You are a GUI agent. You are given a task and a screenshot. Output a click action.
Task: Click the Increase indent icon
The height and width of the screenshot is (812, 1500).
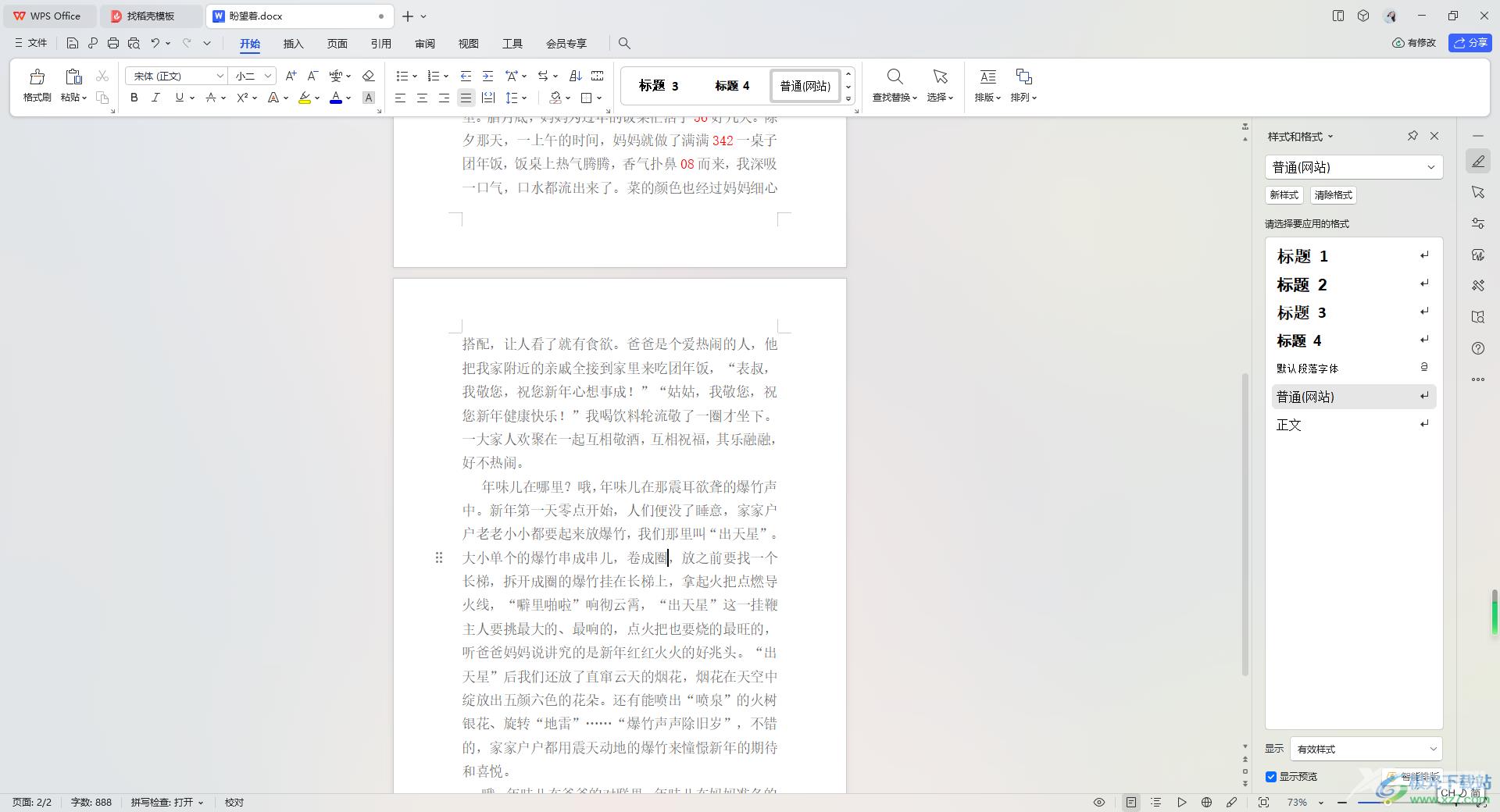click(487, 76)
